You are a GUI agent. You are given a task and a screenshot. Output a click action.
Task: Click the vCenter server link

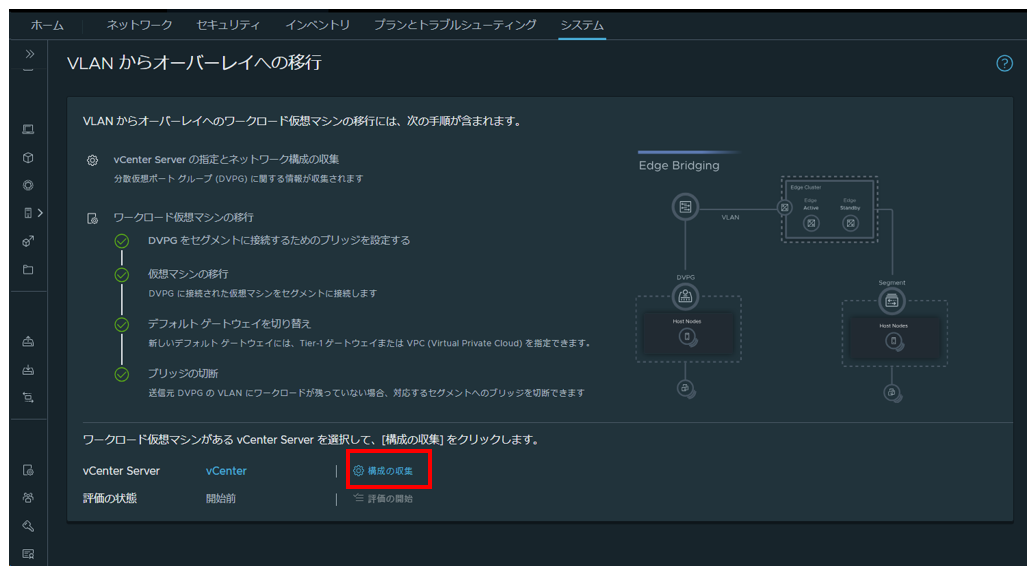click(x=226, y=471)
